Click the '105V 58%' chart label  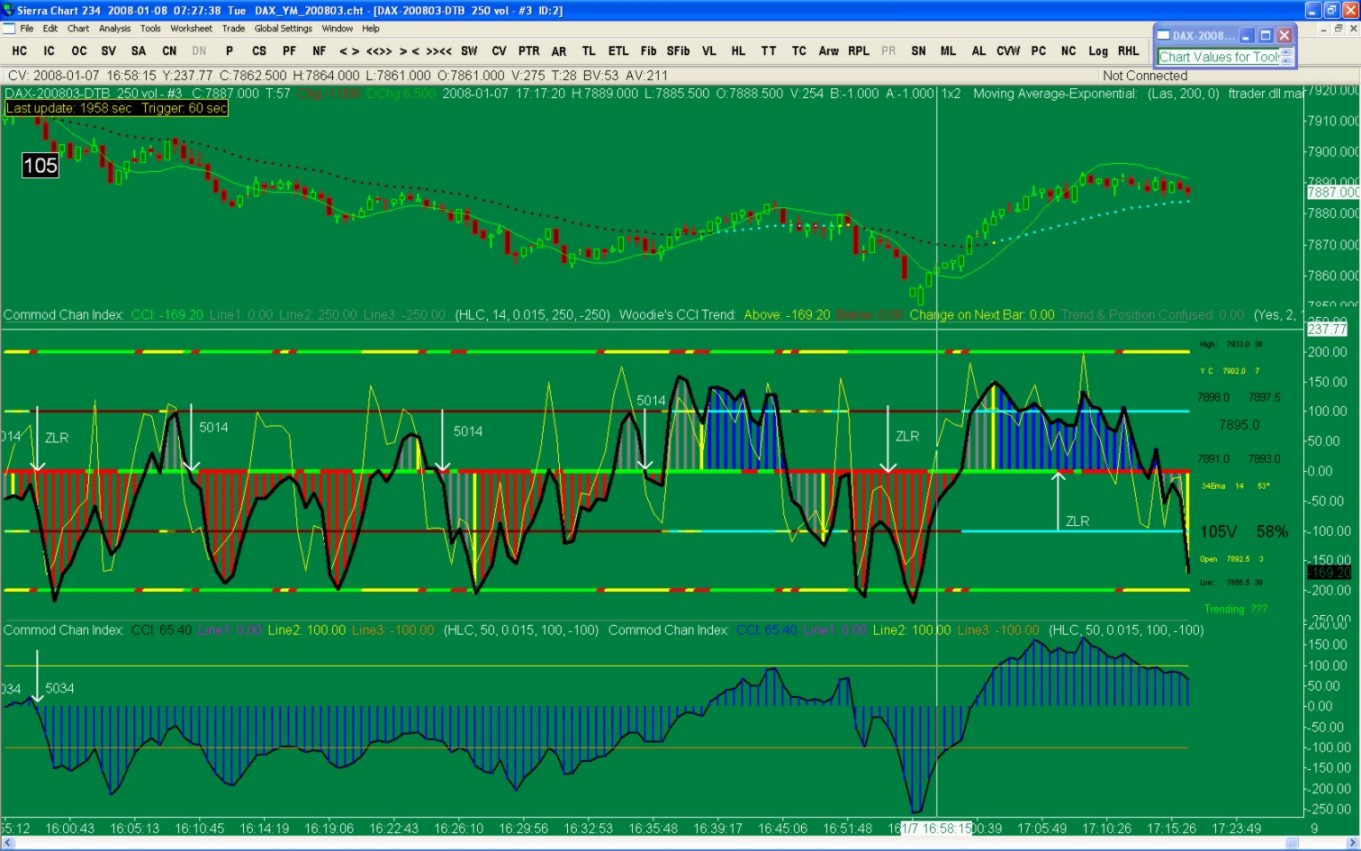[x=1243, y=532]
